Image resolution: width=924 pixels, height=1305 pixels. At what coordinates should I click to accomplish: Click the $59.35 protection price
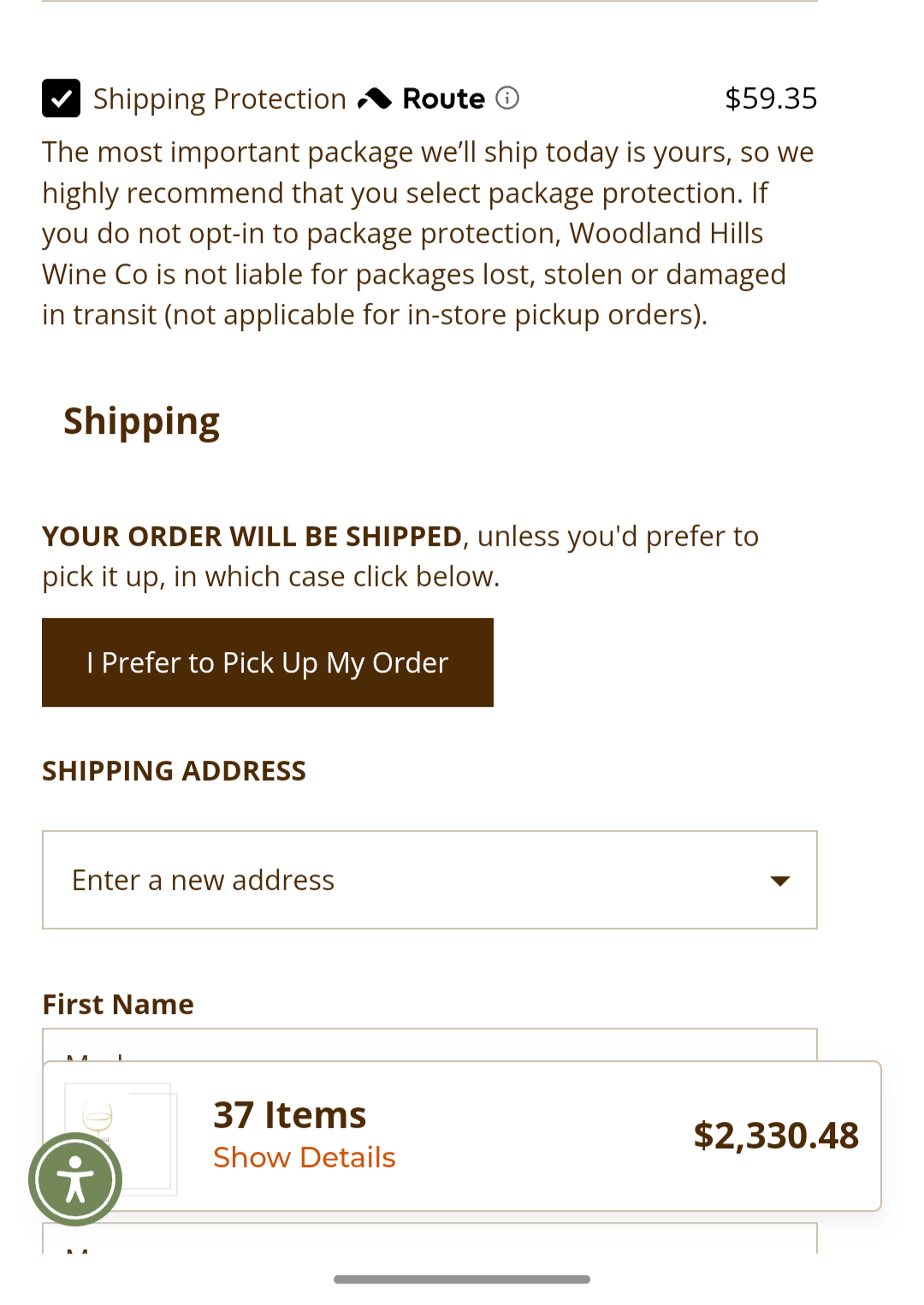pos(771,98)
